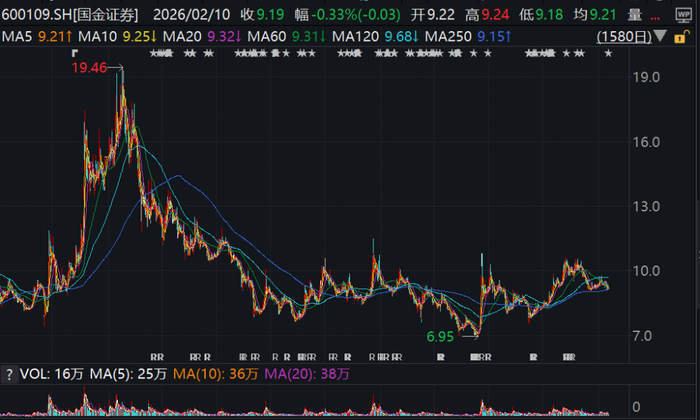Click the red three-dots more icon
700x420 pixels.
[x=655, y=18]
